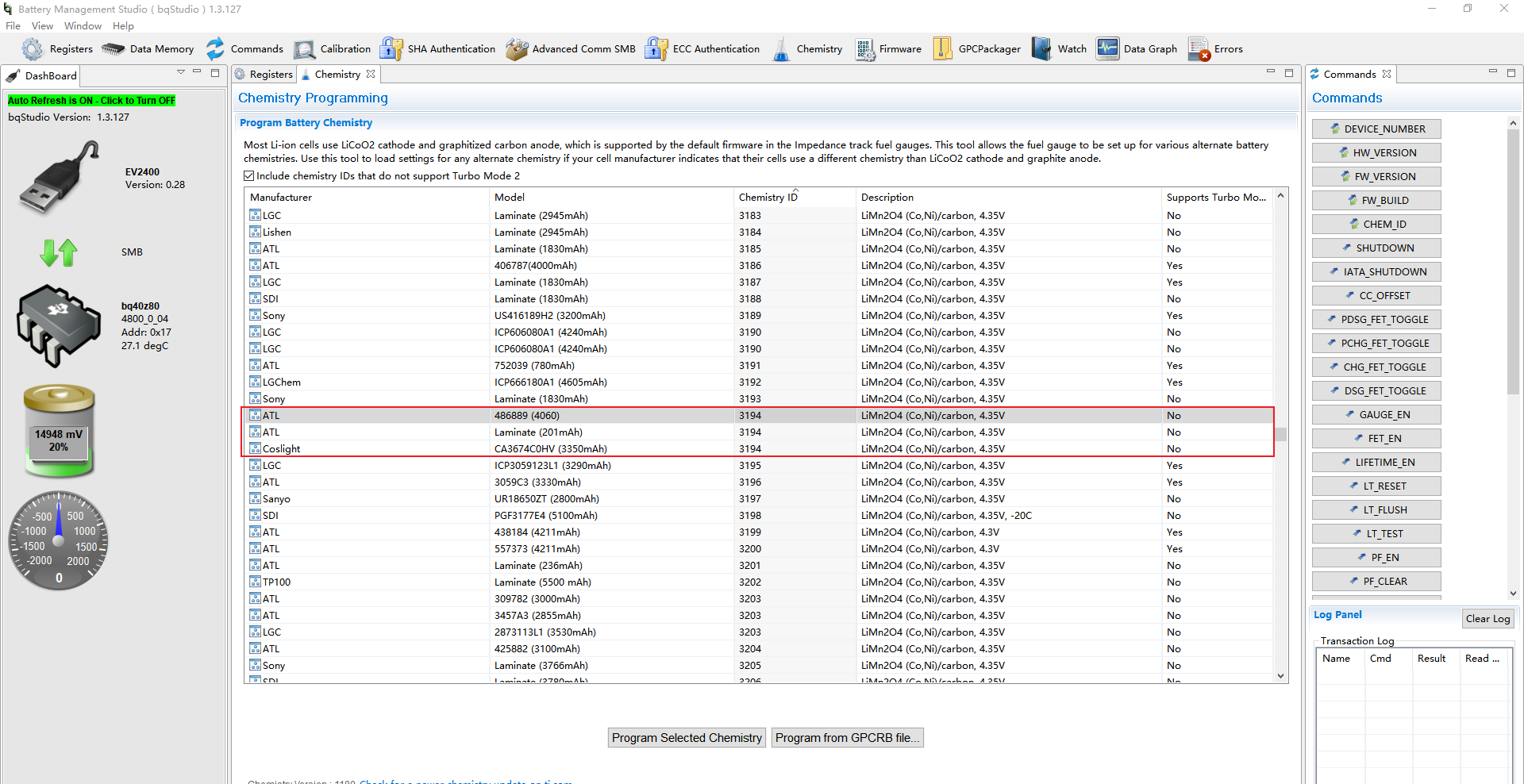Image resolution: width=1524 pixels, height=784 pixels.
Task: Close the Commands view tab
Action: pyautogui.click(x=1387, y=74)
